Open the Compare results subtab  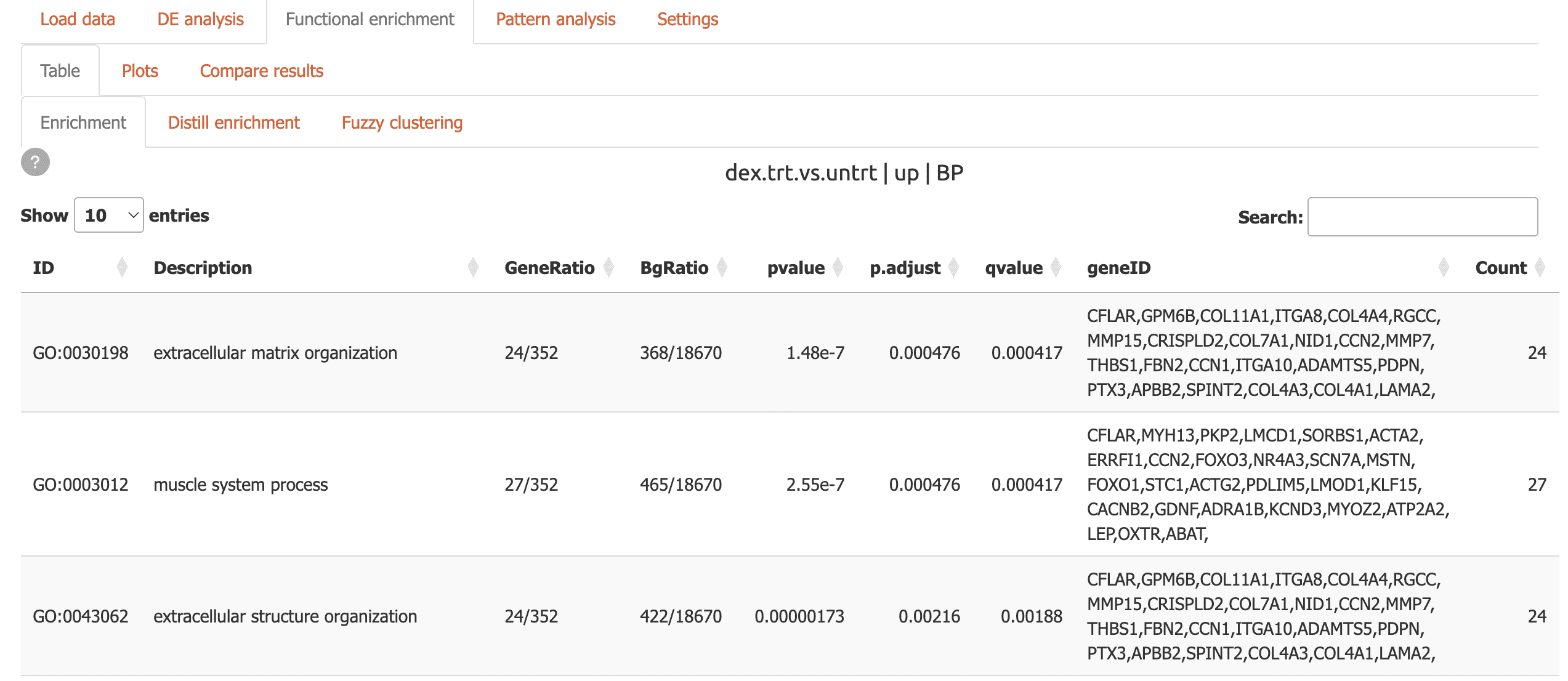tap(261, 71)
